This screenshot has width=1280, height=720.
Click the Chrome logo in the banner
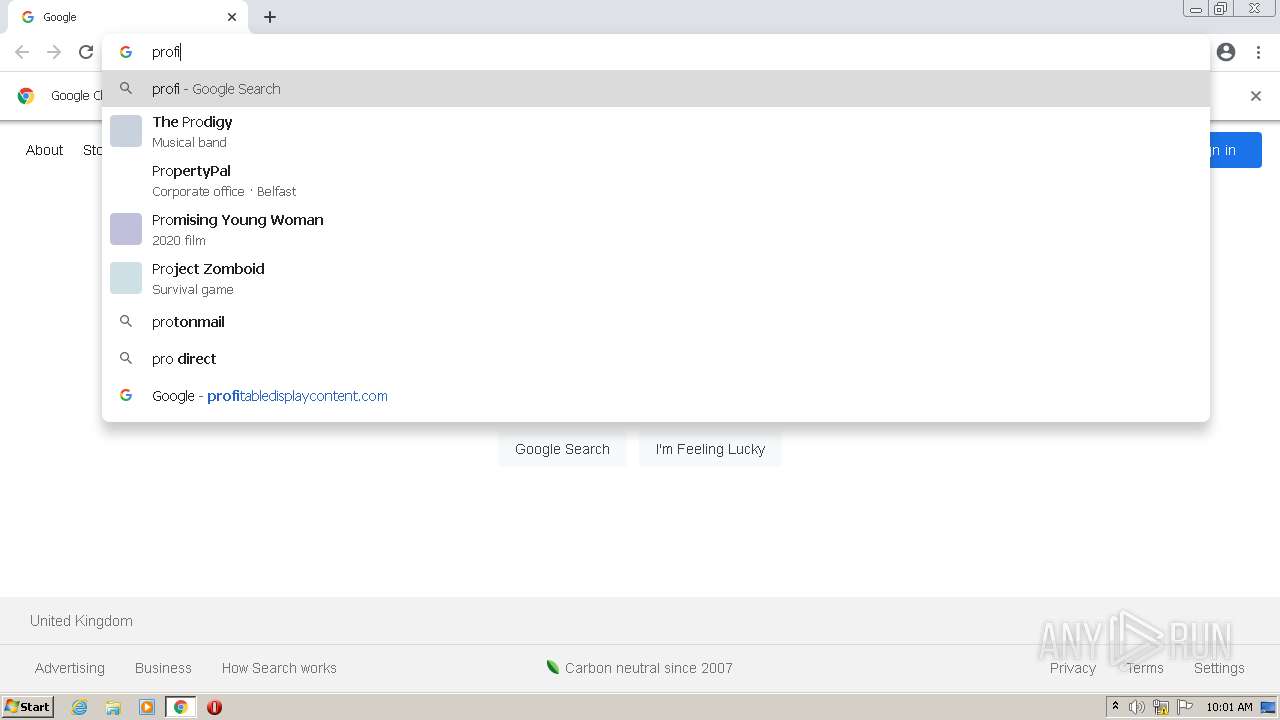tap(26, 96)
